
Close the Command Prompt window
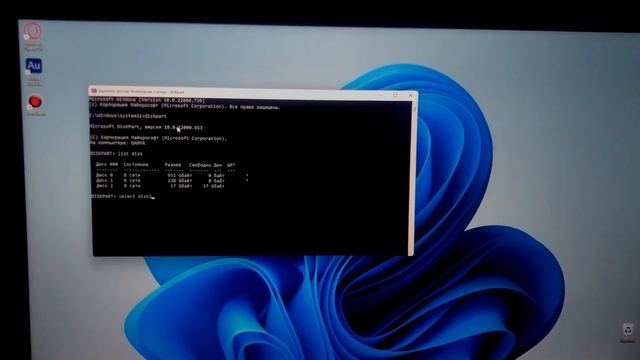[x=410, y=96]
